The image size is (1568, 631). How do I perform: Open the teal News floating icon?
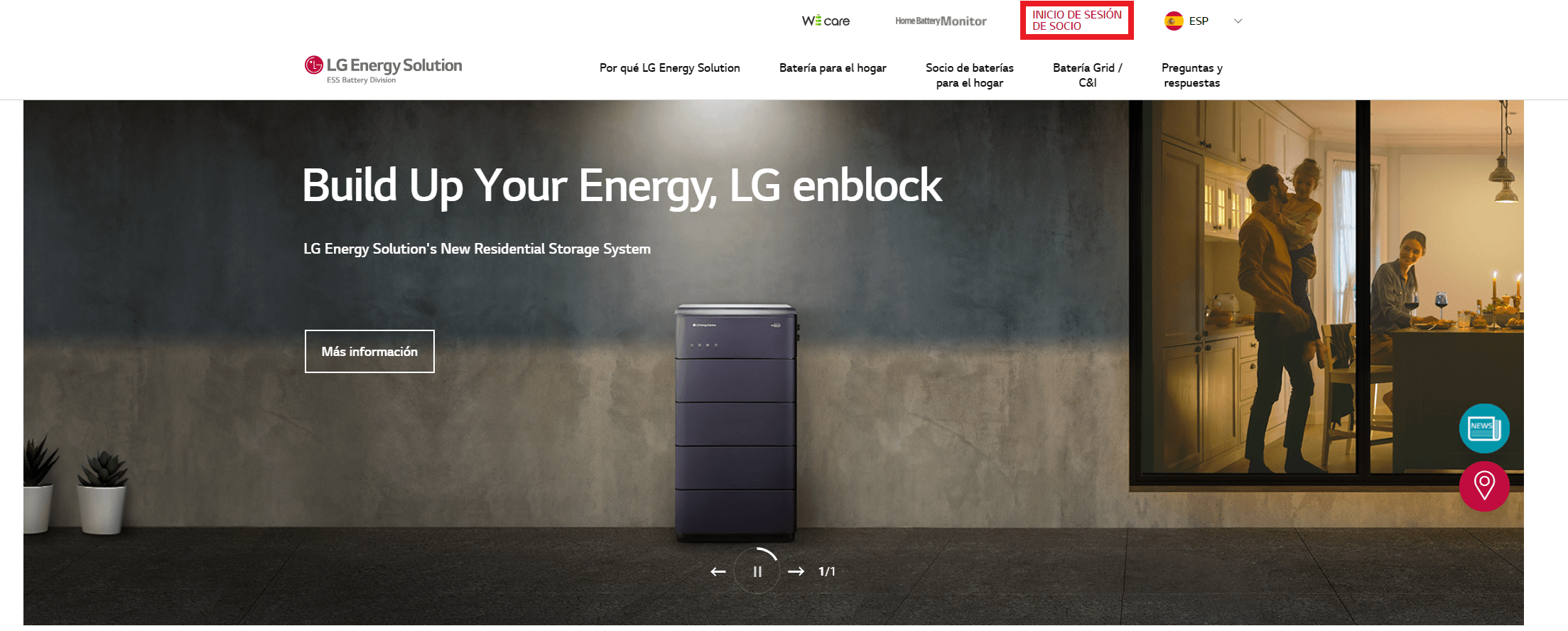pos(1484,428)
